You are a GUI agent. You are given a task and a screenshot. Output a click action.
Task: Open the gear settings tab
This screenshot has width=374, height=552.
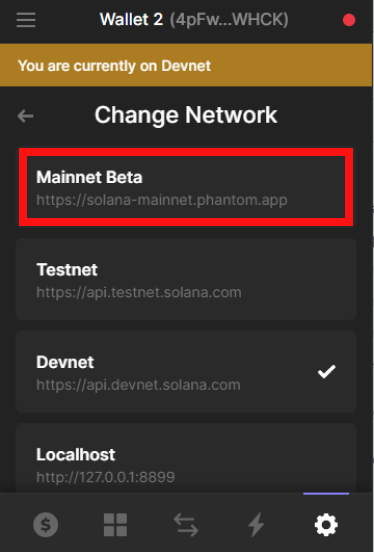(x=326, y=525)
